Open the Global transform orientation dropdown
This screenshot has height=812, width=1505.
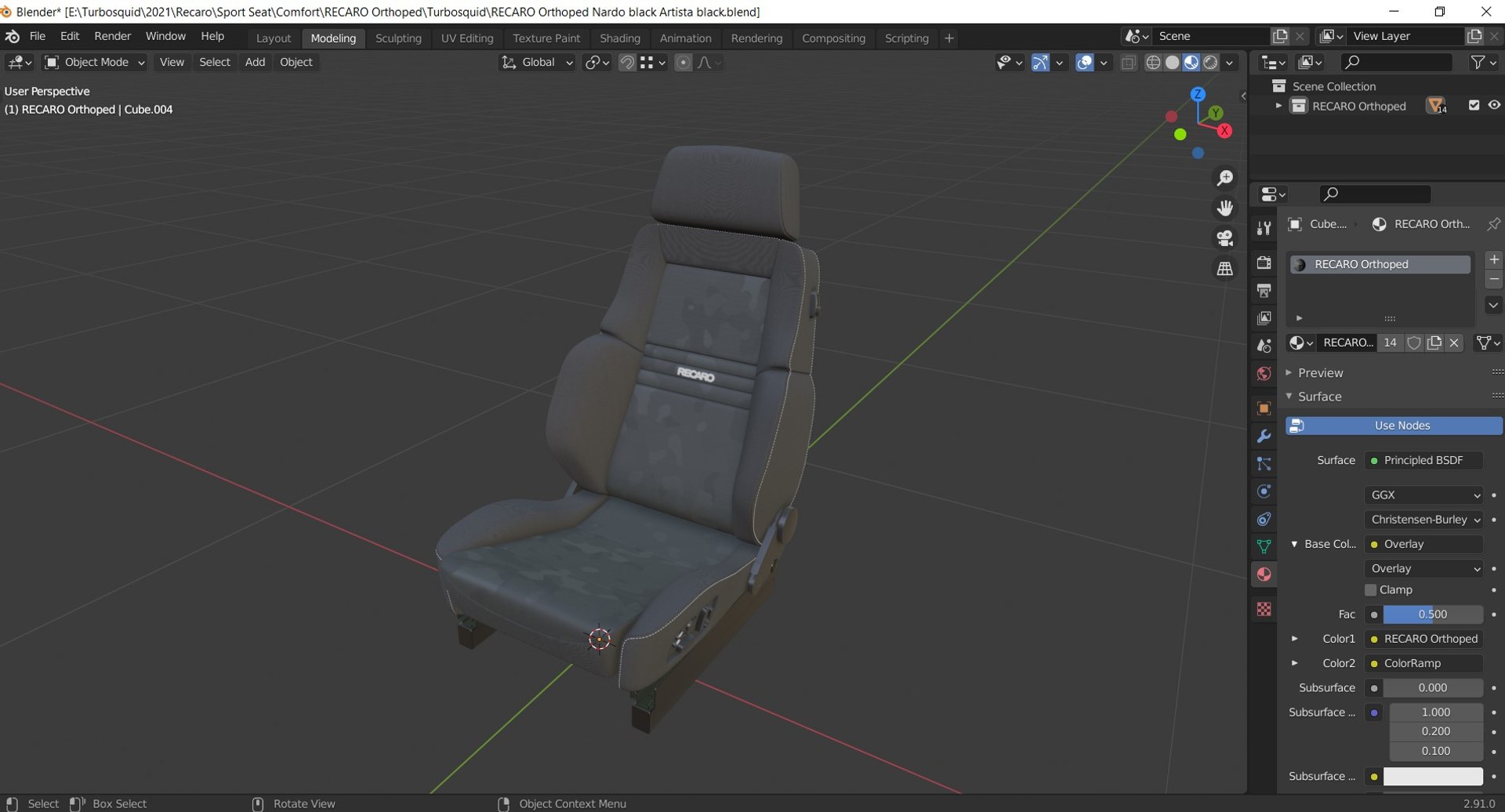(x=537, y=63)
